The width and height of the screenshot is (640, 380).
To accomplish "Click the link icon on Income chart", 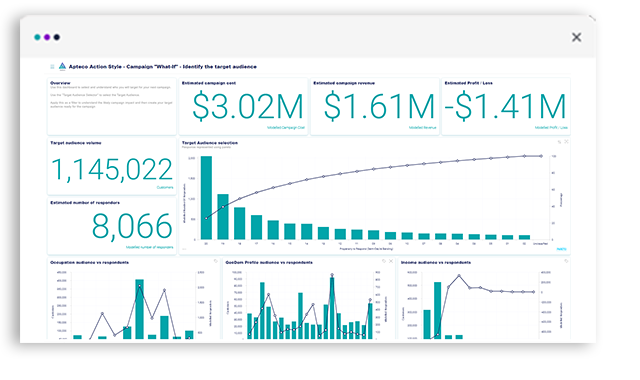I will [x=566, y=261].
